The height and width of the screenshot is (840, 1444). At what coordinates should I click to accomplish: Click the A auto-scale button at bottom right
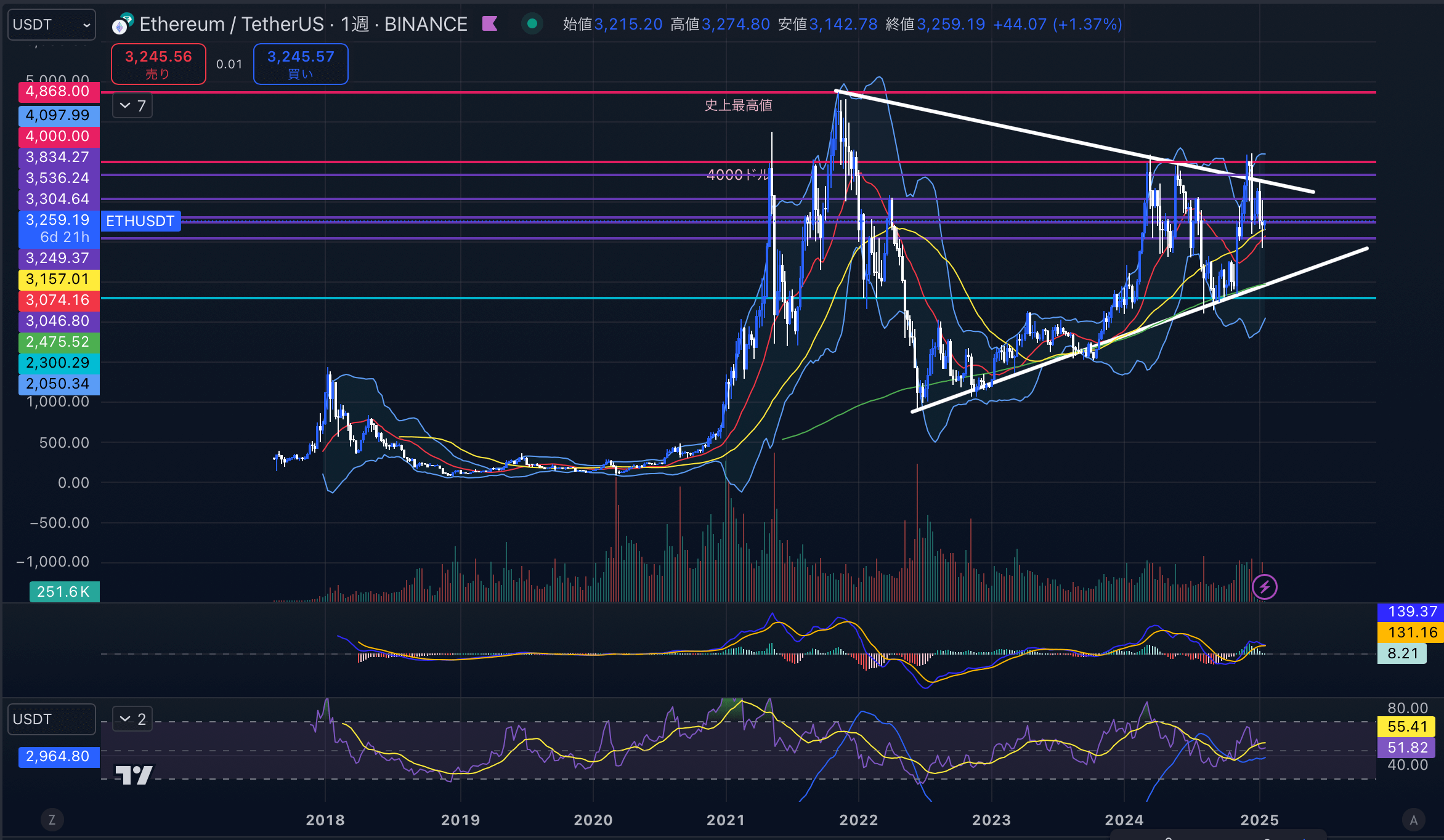click(x=1413, y=820)
